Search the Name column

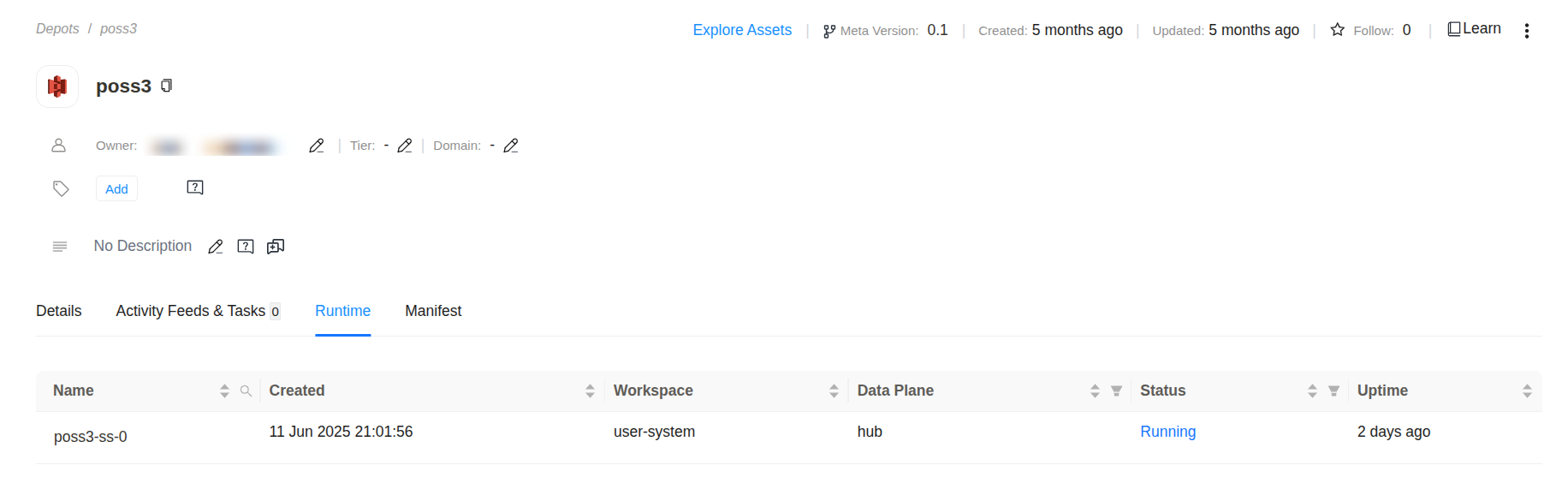pos(246,391)
